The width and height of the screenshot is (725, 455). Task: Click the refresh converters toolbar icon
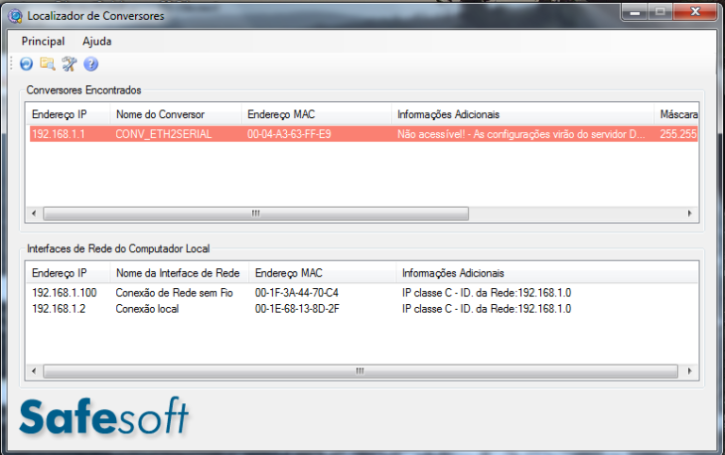27,64
